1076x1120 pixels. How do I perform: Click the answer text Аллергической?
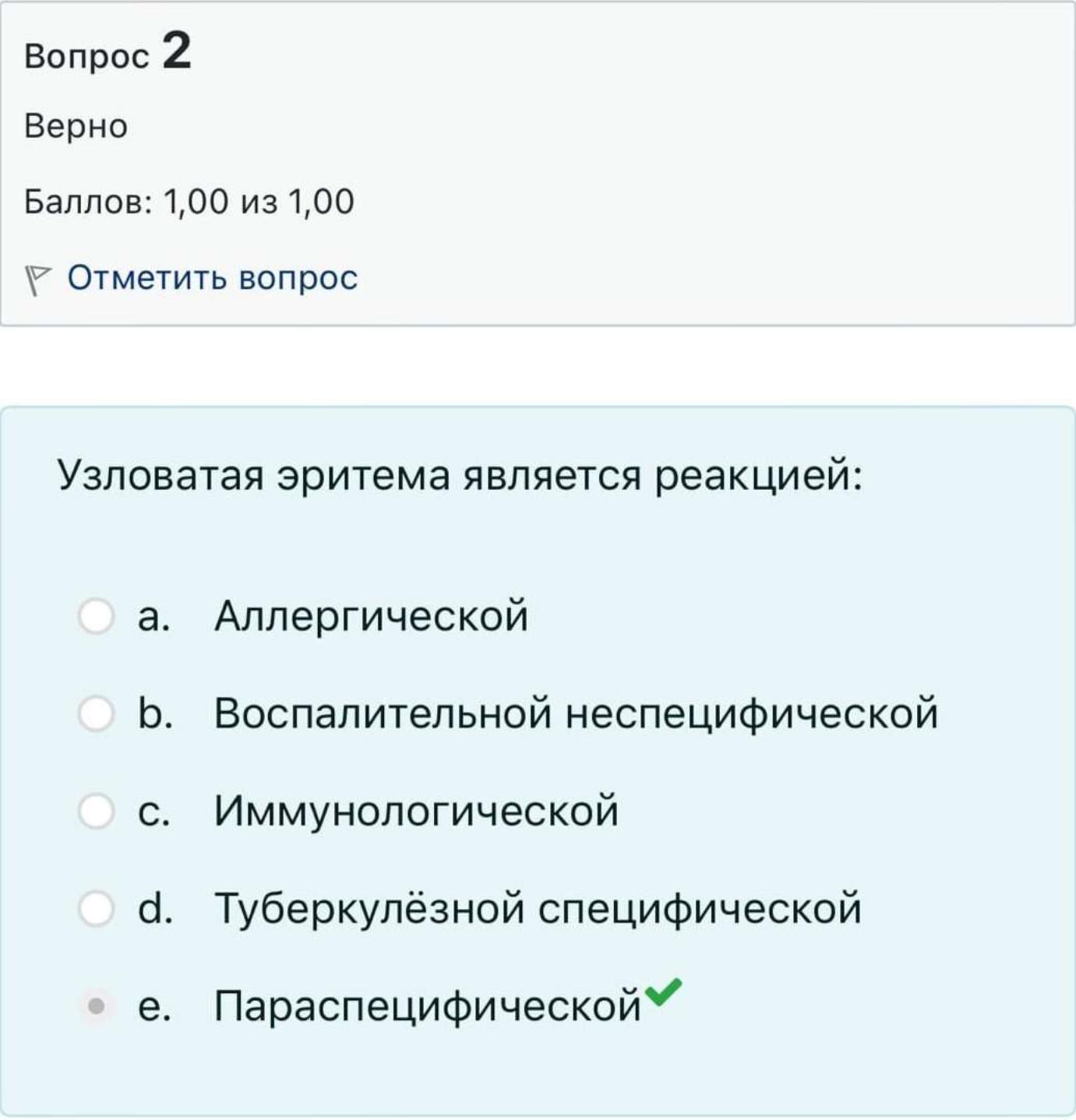coord(371,616)
